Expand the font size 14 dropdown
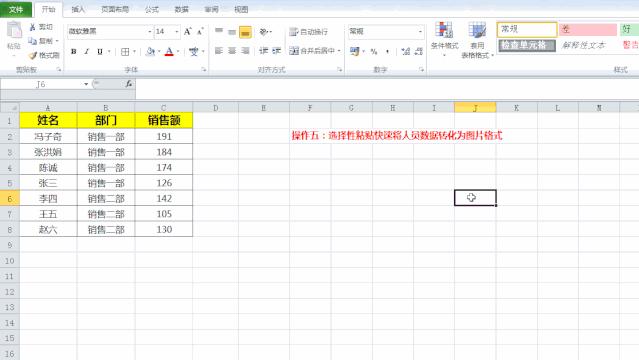Image resolution: width=639 pixels, height=360 pixels. 176,31
